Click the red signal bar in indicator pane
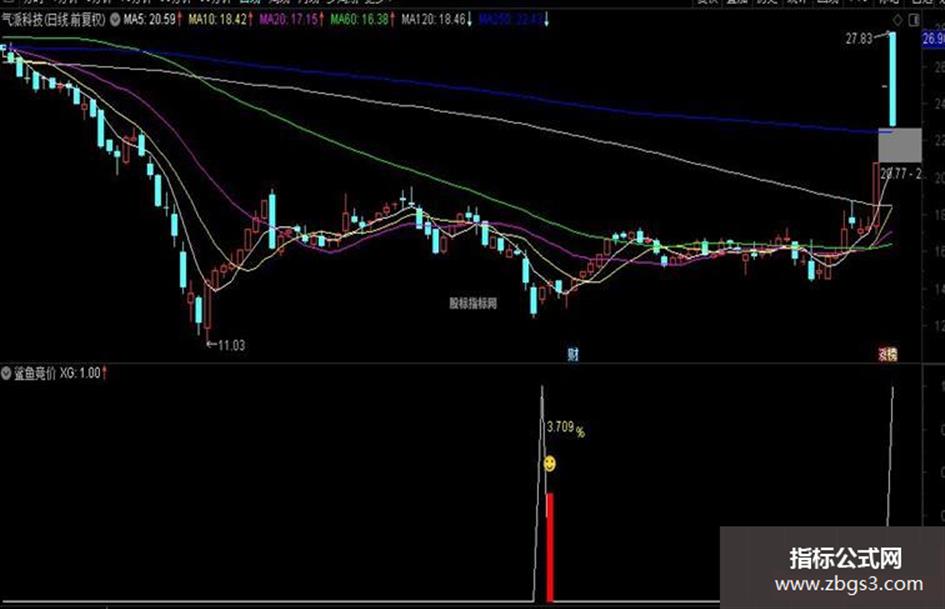Viewport: 945px width, 609px height. (550, 547)
